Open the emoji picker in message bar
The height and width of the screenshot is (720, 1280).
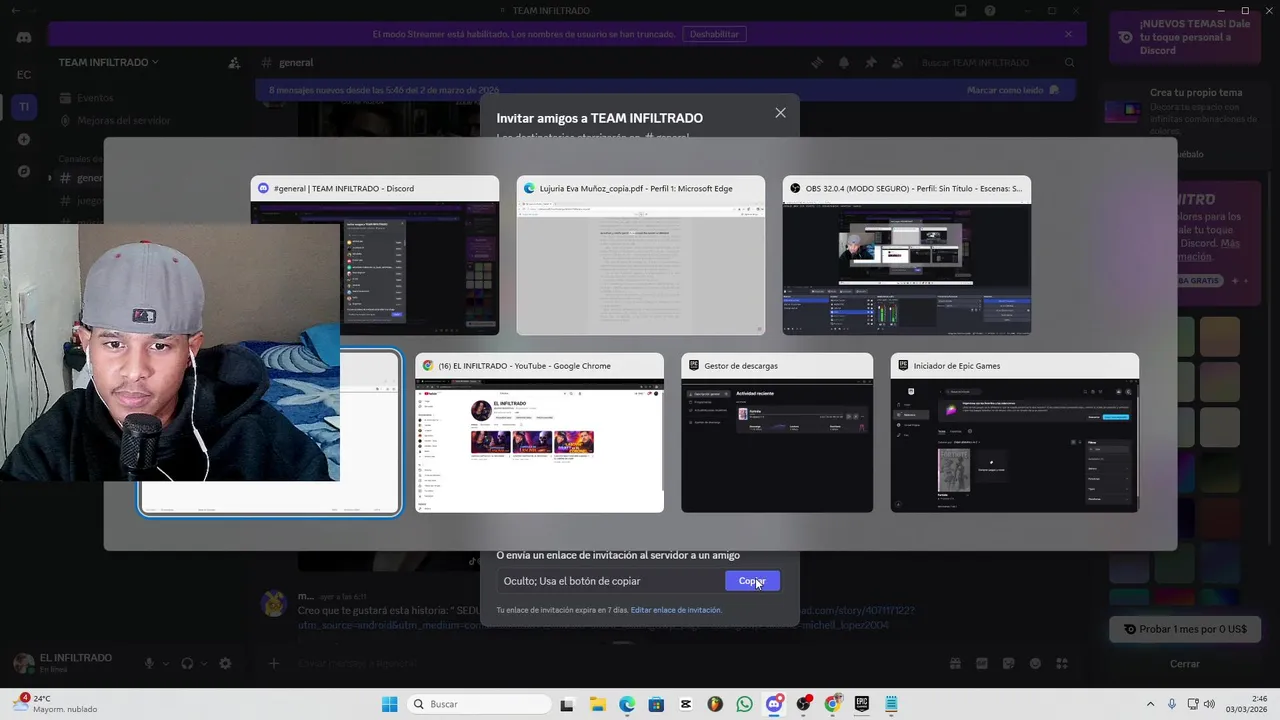(x=1035, y=663)
